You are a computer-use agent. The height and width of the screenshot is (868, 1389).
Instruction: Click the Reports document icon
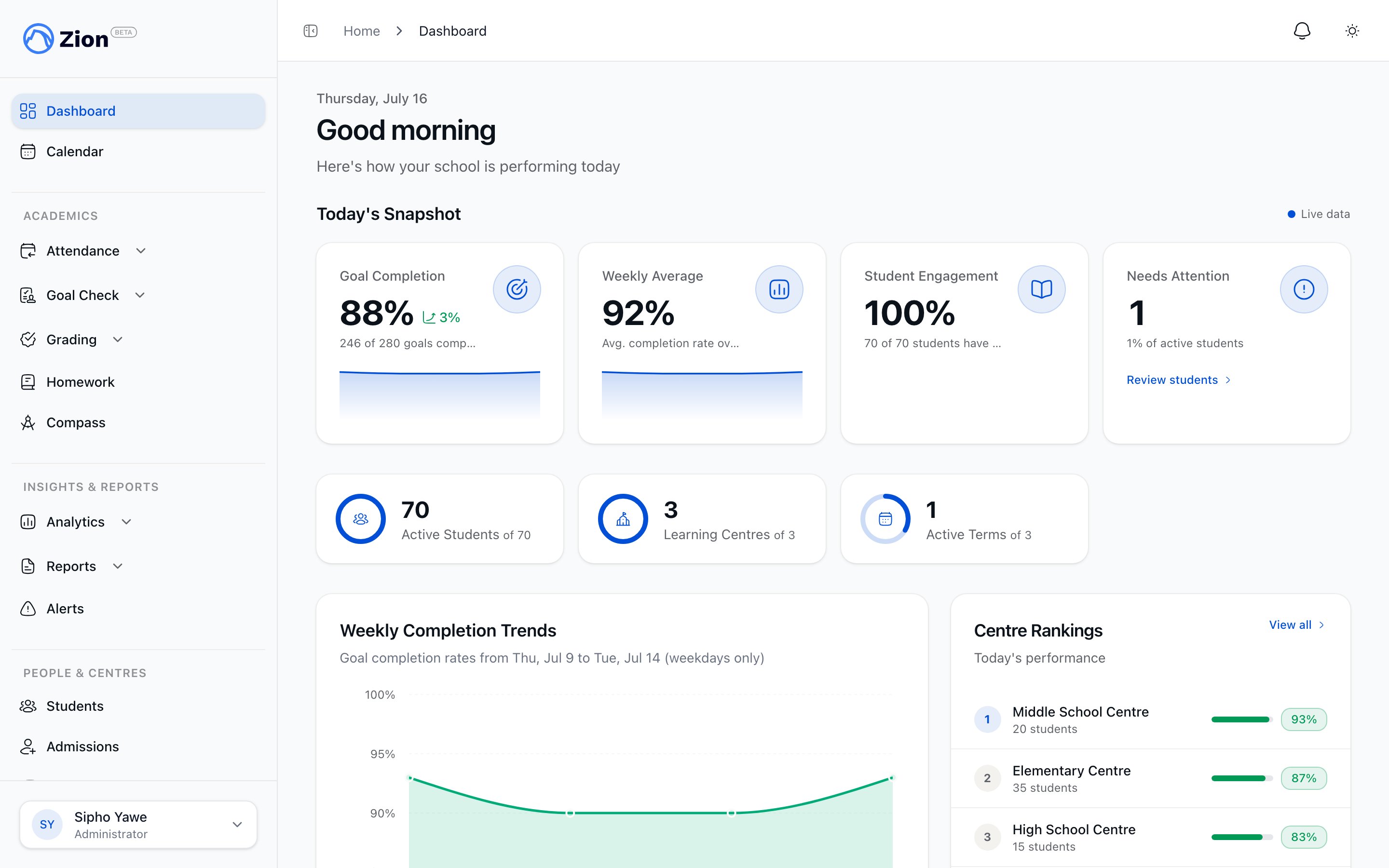[28, 566]
